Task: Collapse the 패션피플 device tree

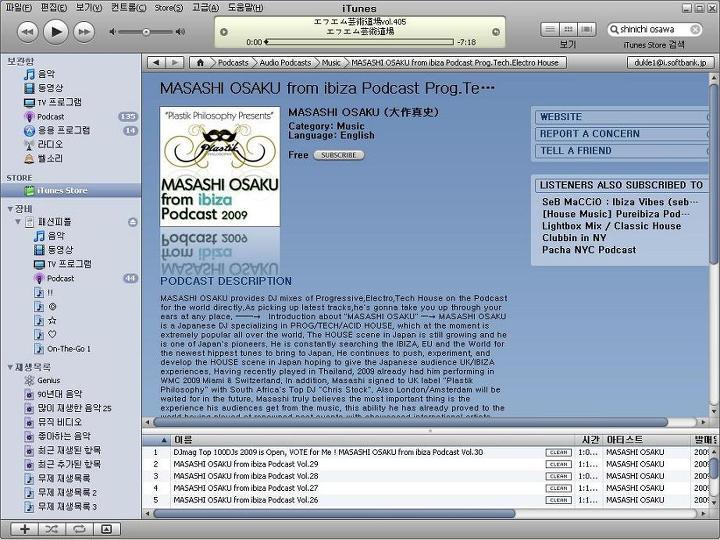Action: point(18,222)
